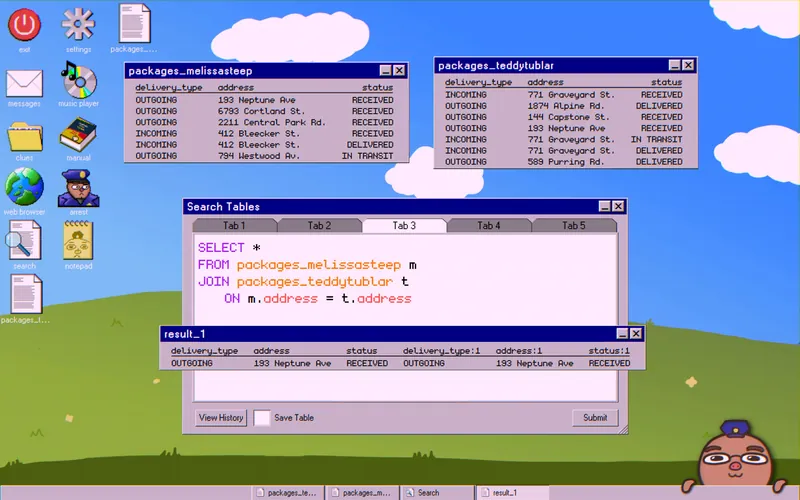This screenshot has height=500, width=800.
Task: Switch to Tab 4 in Search Tables
Action: pyautogui.click(x=489, y=226)
